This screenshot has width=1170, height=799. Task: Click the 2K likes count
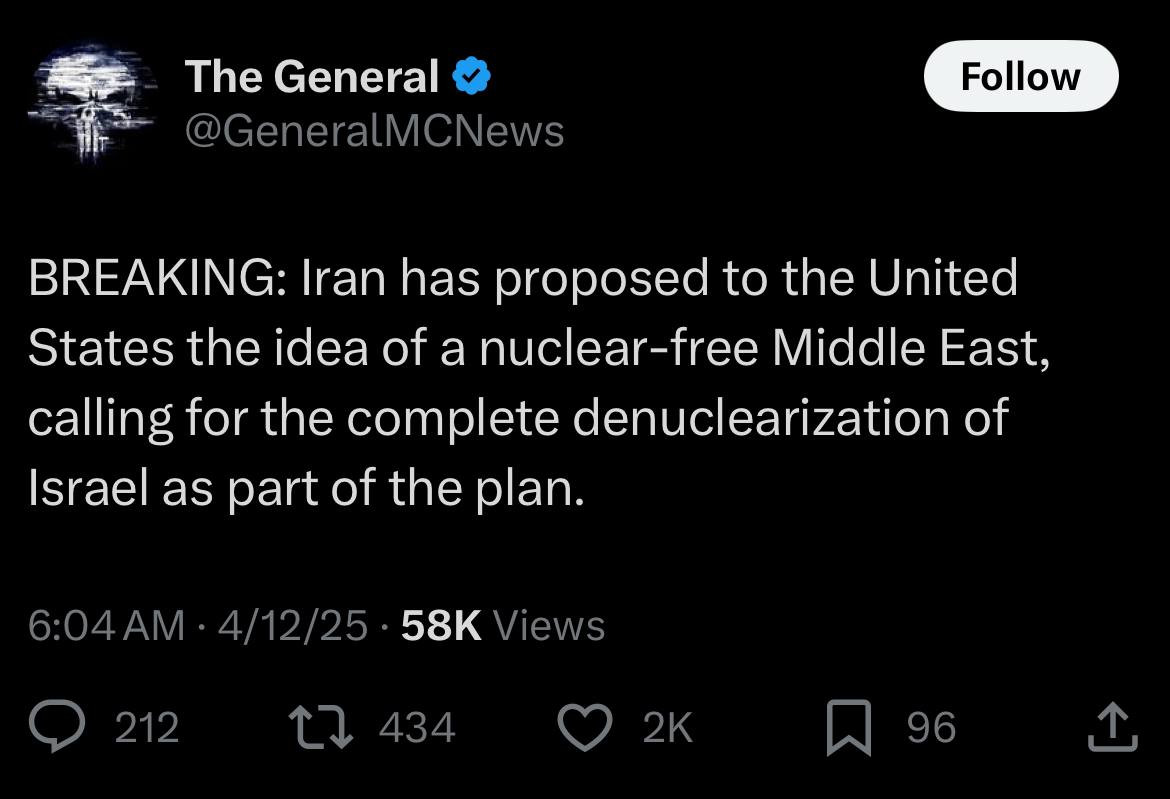pyautogui.click(x=667, y=728)
